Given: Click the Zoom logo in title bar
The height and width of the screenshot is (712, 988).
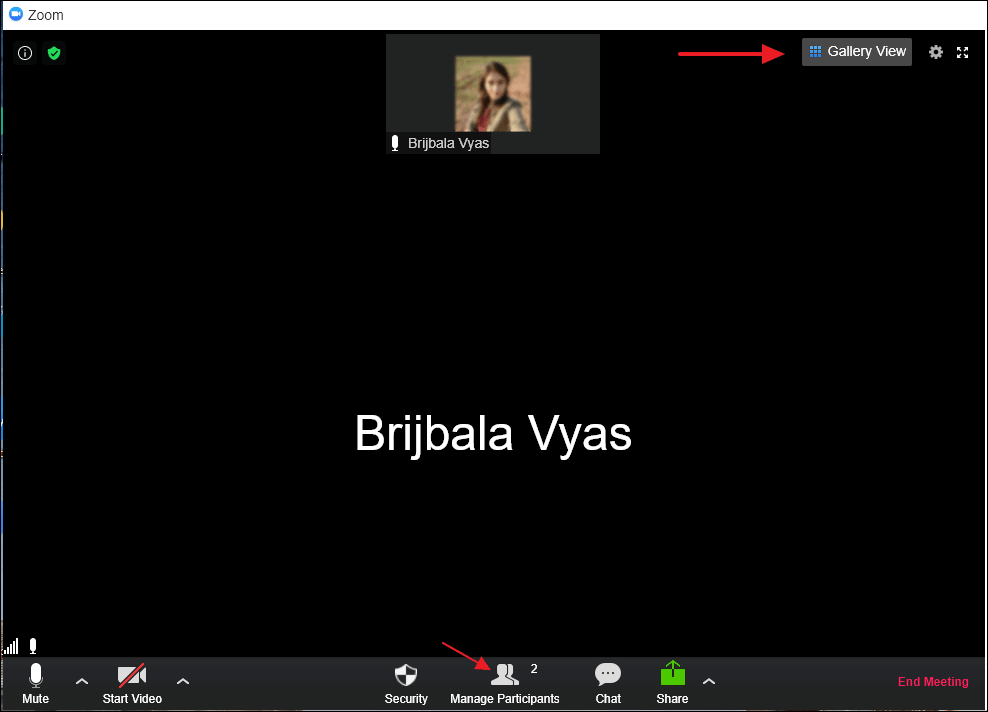Looking at the screenshot, I should click(16, 14).
